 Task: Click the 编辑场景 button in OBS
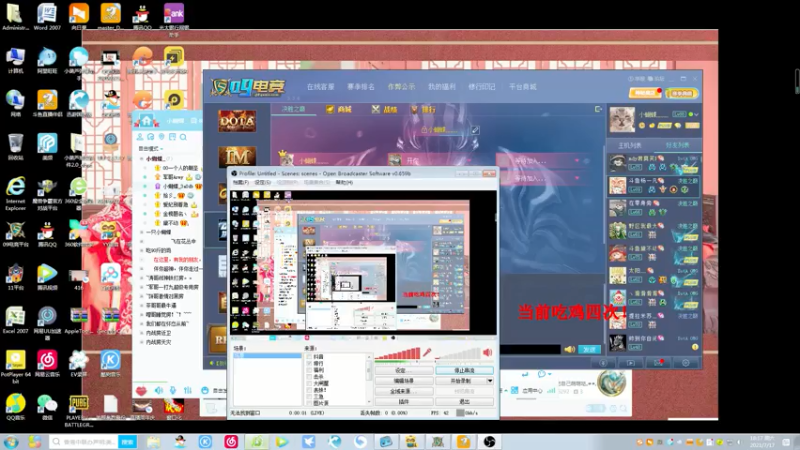404,381
